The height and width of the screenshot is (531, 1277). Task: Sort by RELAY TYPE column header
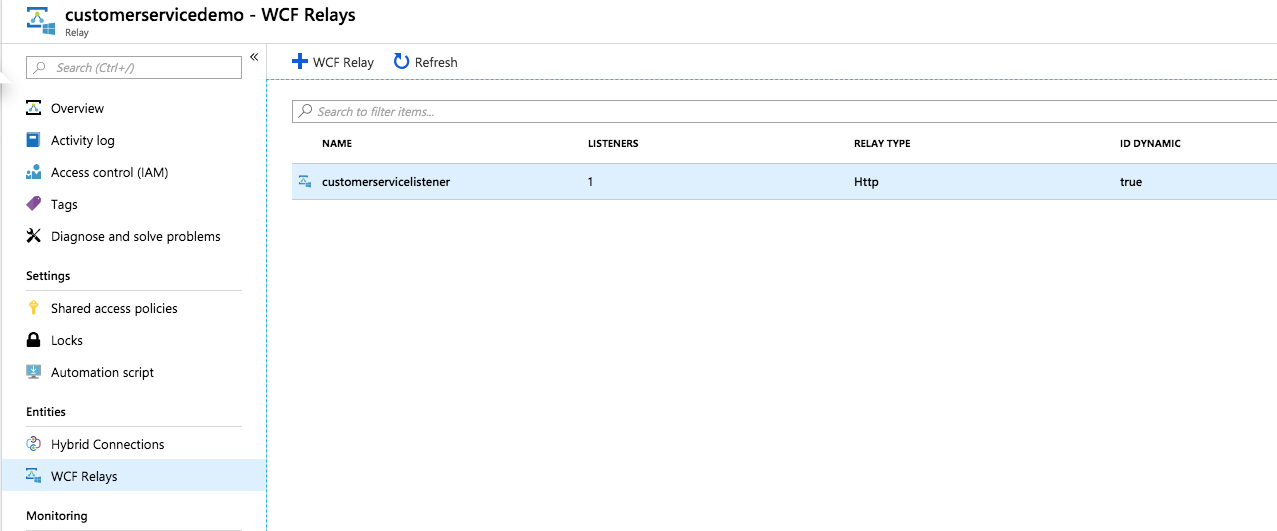pos(882,144)
